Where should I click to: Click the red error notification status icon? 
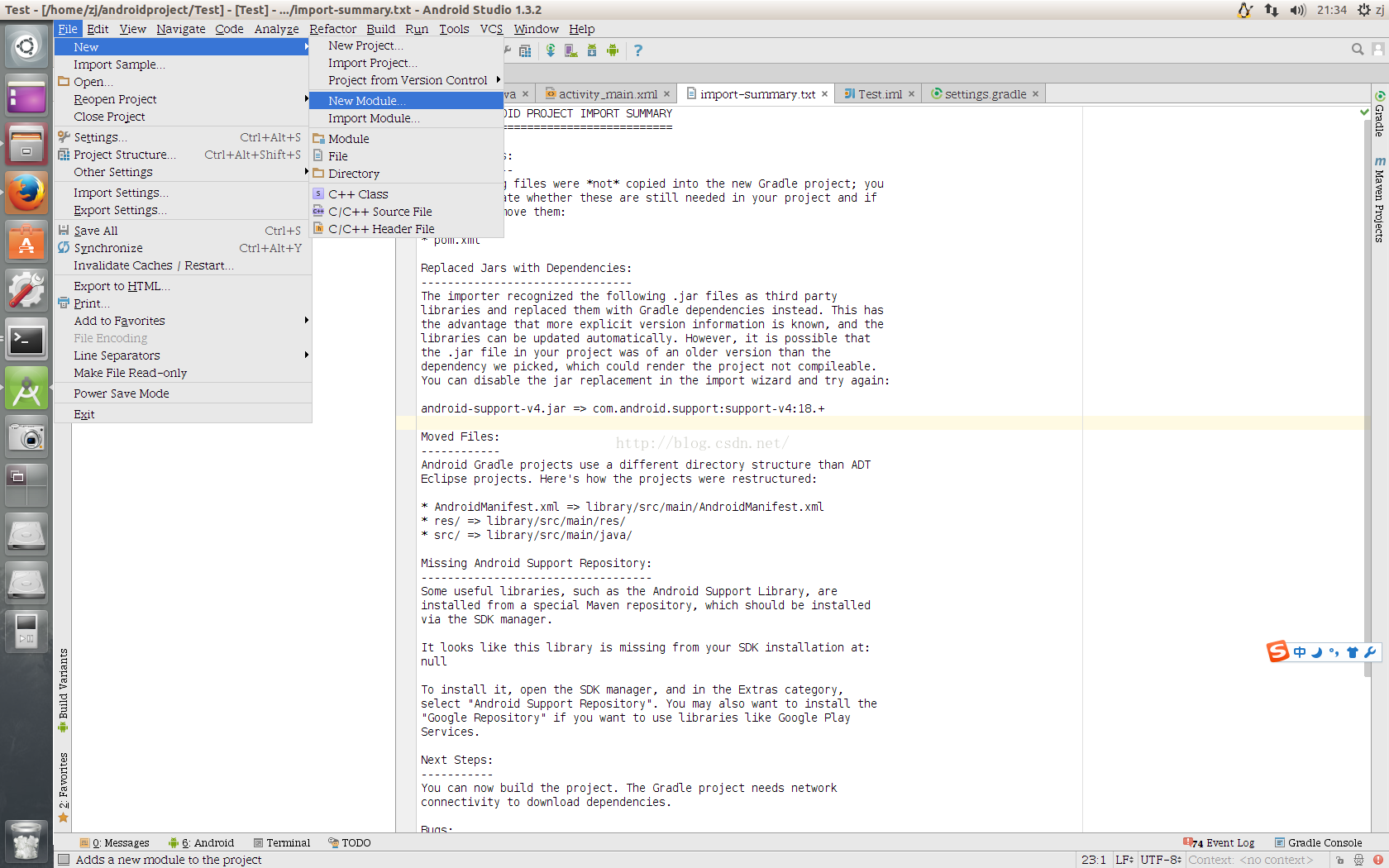pyautogui.click(x=1378, y=860)
